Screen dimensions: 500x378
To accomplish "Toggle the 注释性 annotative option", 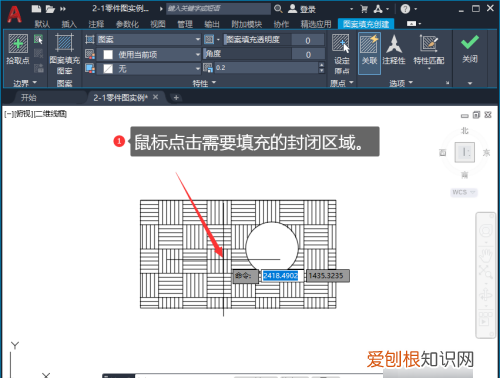I will click(394, 49).
